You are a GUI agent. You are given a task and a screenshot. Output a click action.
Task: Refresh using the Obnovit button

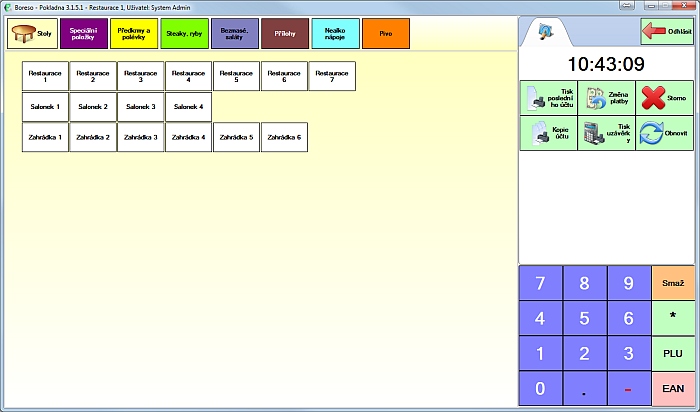(x=665, y=133)
